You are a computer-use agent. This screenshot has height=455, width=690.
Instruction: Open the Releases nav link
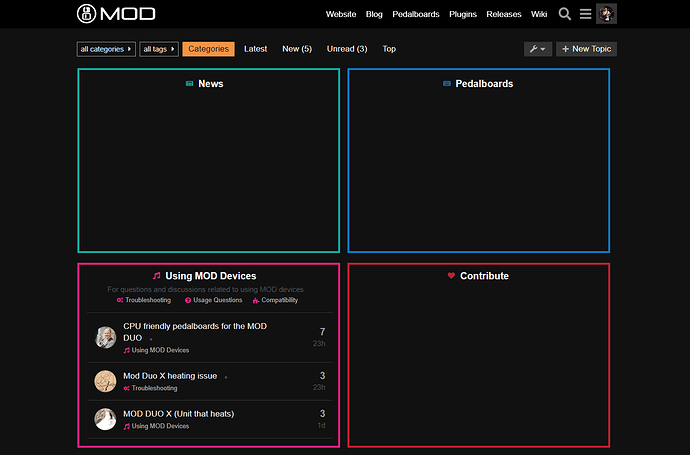point(504,14)
